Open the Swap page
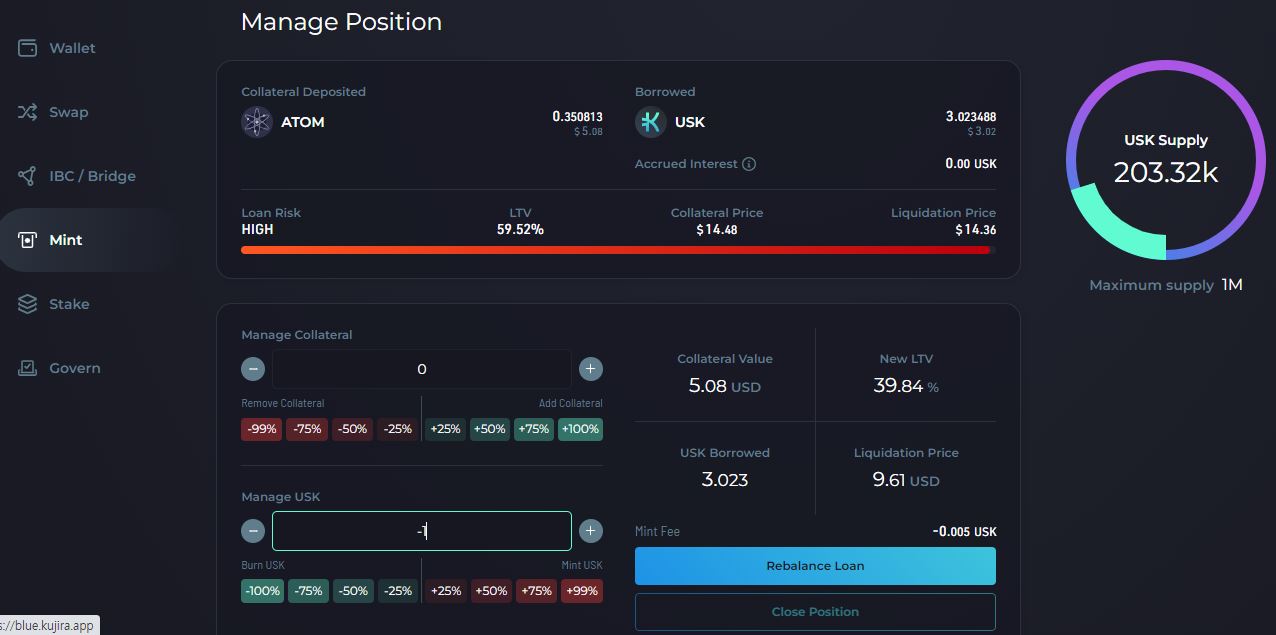 (69, 112)
